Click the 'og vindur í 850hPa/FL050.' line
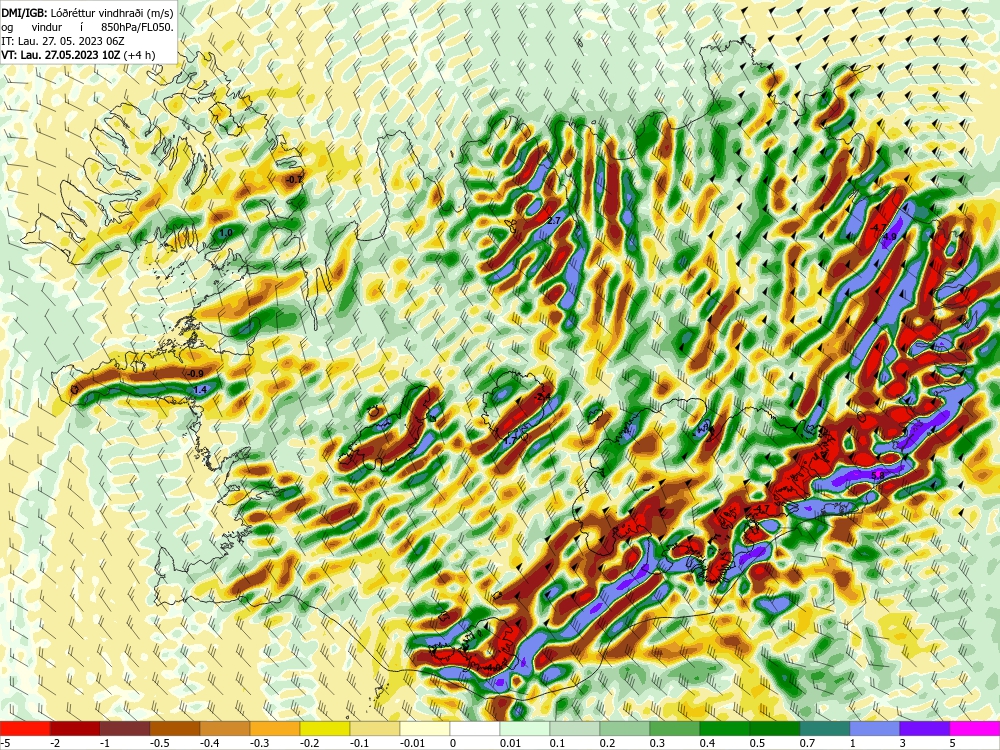The width and height of the screenshot is (1000, 750). point(87,27)
